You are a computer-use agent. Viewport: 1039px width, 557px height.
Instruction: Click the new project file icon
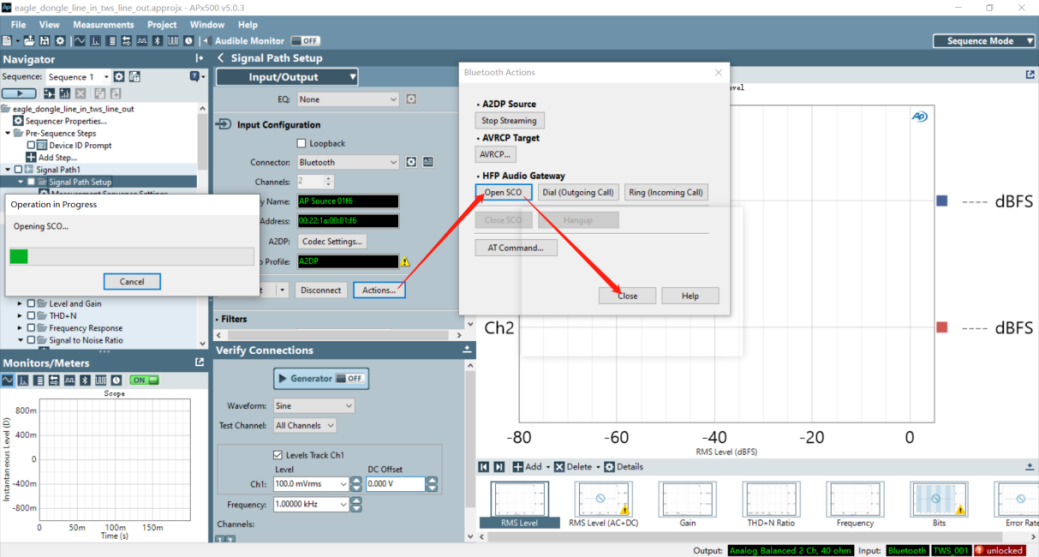pos(7,41)
